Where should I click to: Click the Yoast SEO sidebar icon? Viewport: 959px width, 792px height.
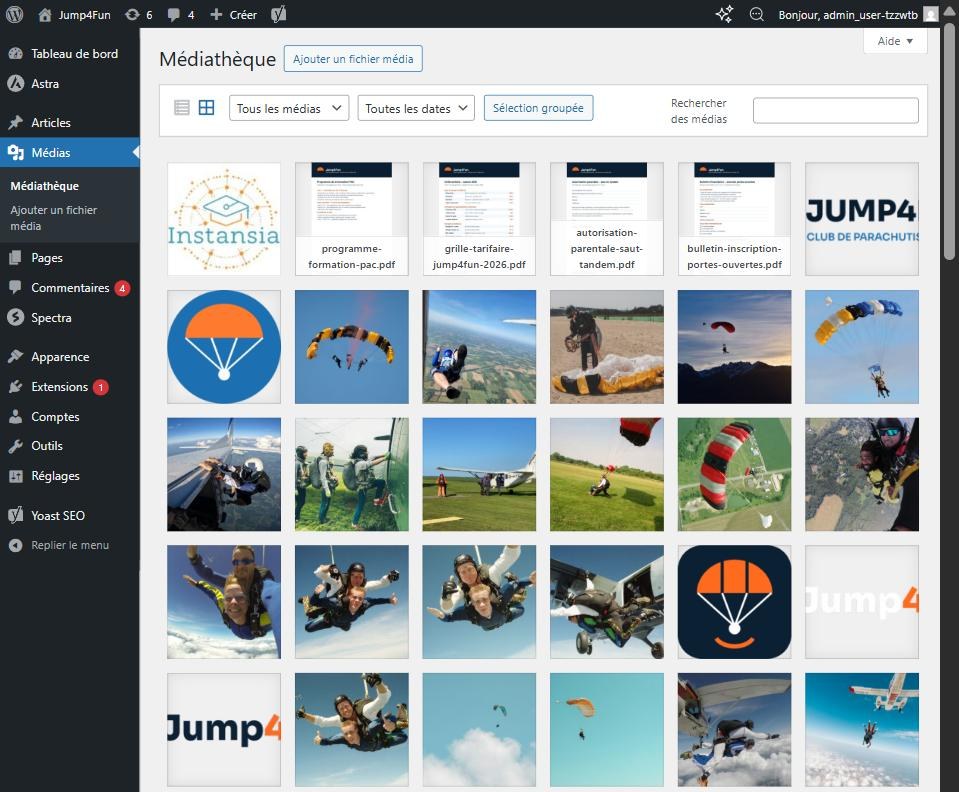(16, 515)
